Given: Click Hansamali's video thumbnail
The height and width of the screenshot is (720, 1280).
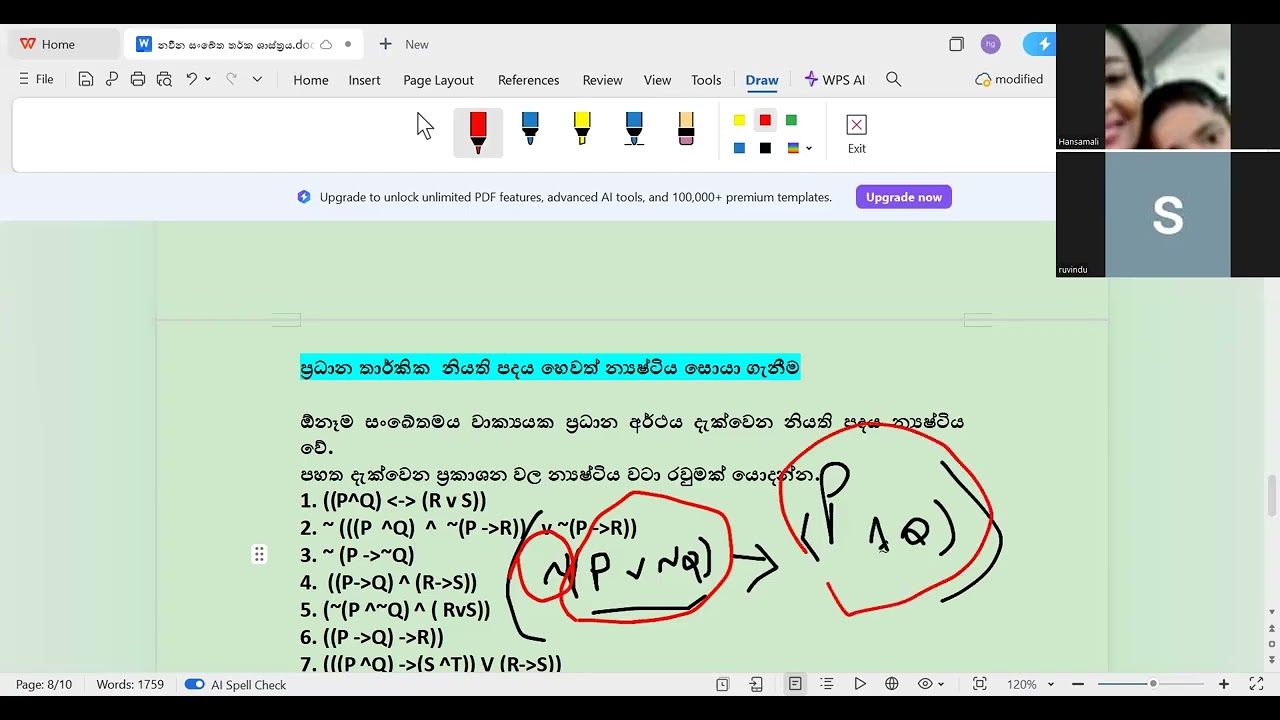Looking at the screenshot, I should tap(1167, 87).
